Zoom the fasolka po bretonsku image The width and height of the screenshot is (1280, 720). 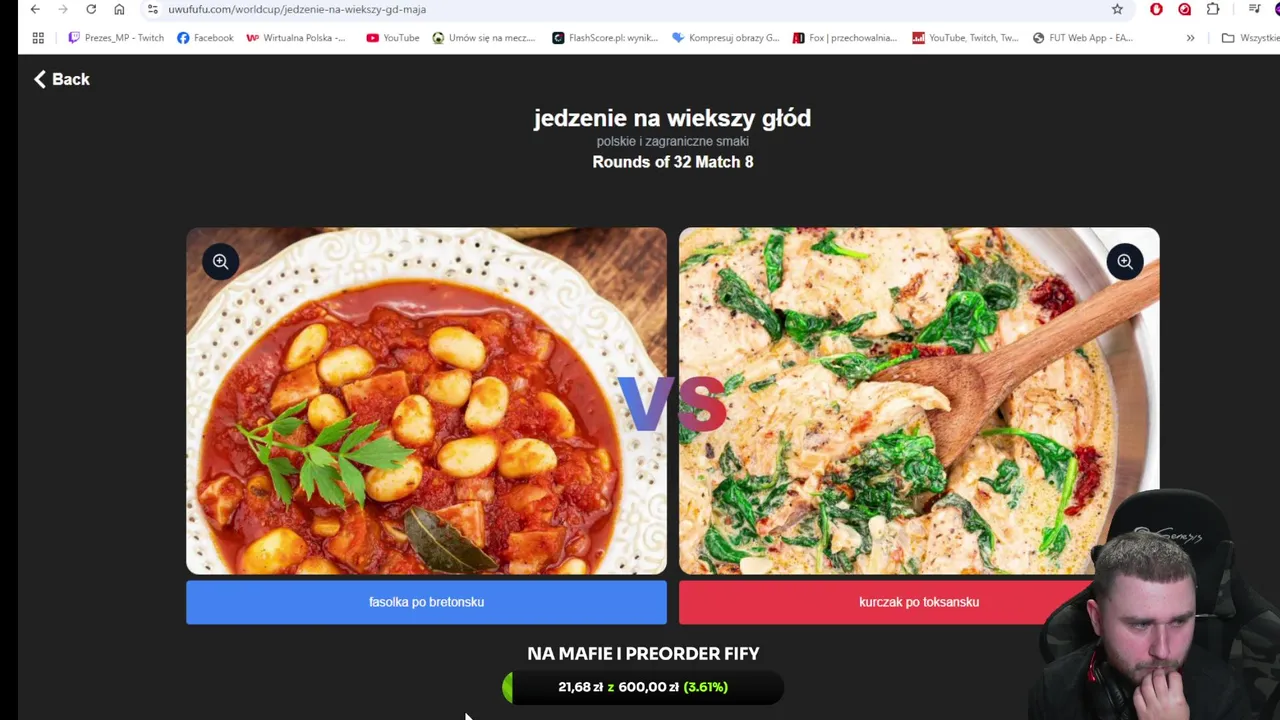[x=220, y=262]
